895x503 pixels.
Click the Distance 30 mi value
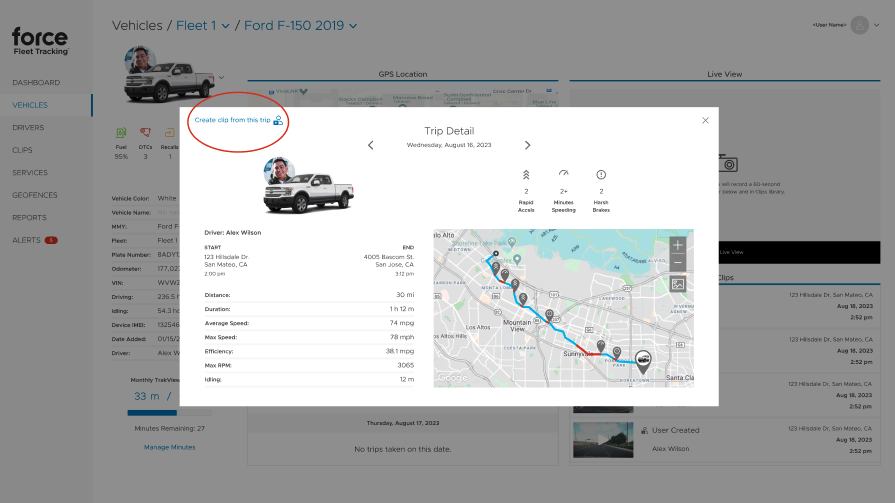(x=405, y=295)
